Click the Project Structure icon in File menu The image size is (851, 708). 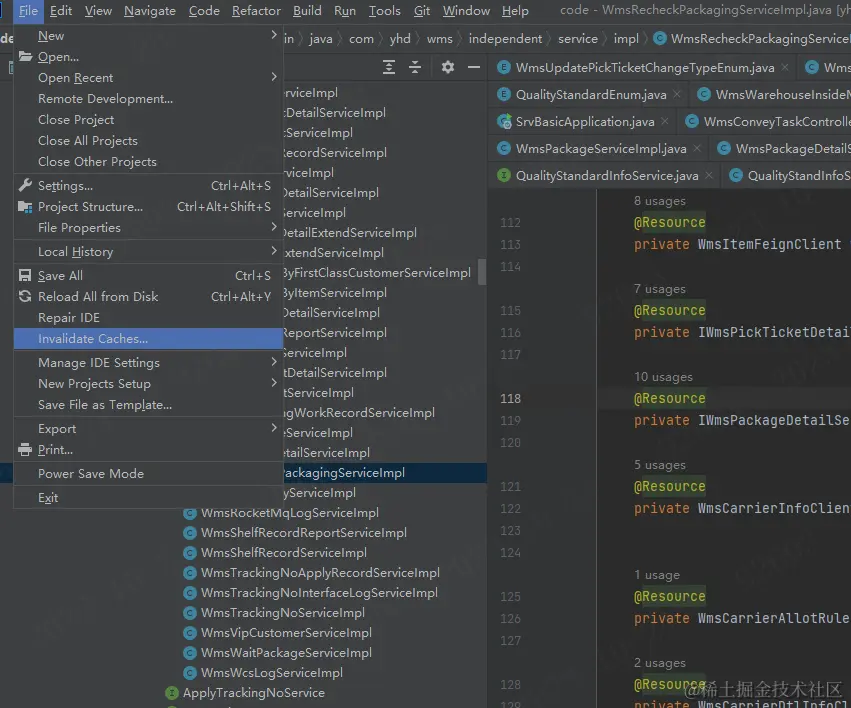[x=25, y=206]
